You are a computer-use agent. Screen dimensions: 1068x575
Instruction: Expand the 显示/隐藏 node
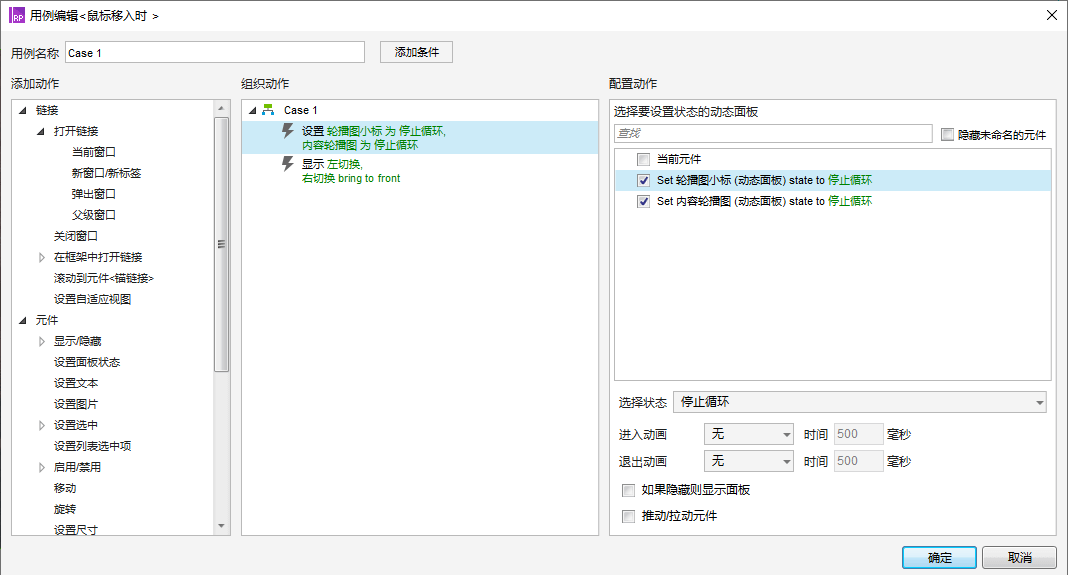(42, 341)
